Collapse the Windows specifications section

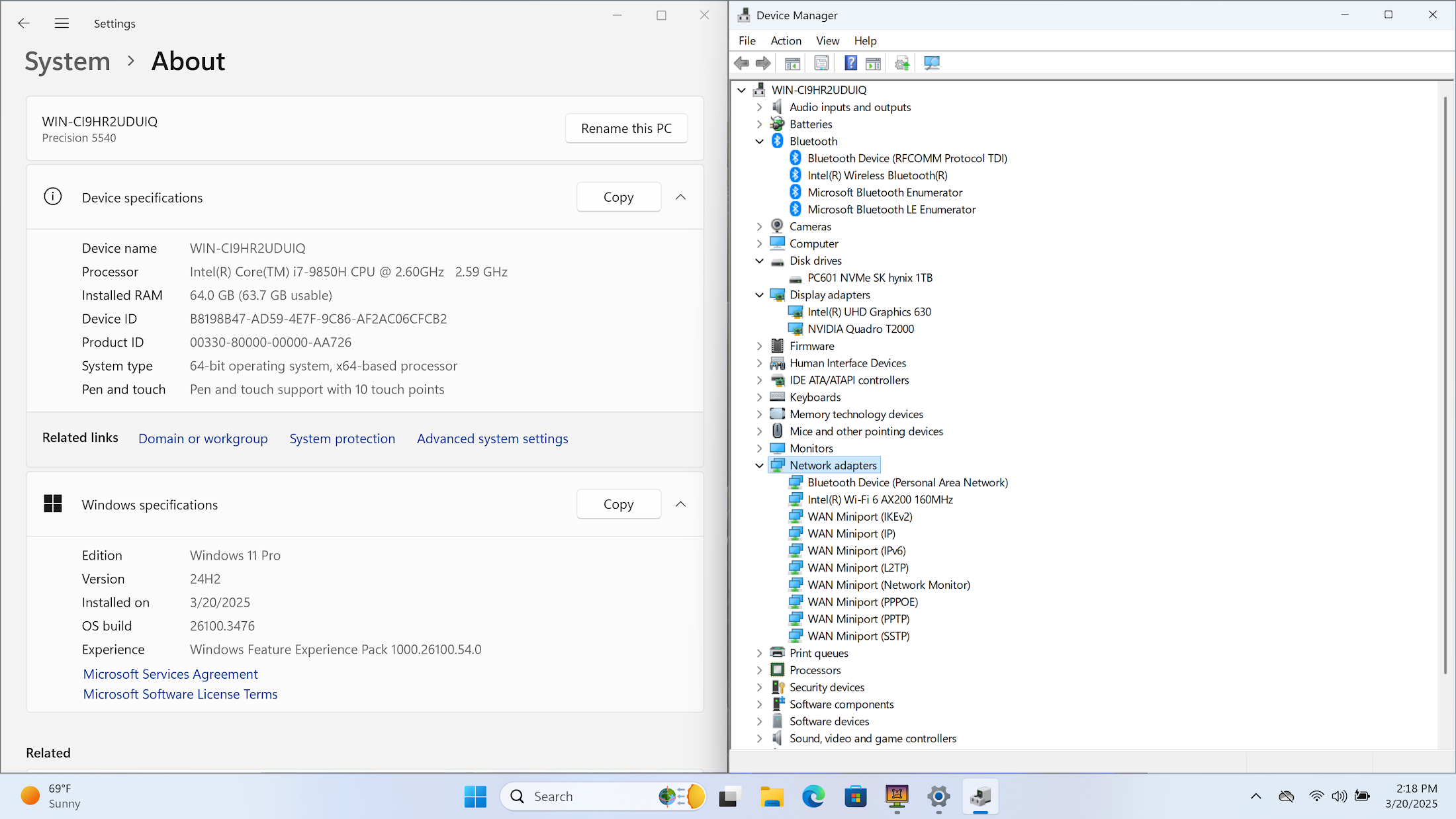pos(680,504)
